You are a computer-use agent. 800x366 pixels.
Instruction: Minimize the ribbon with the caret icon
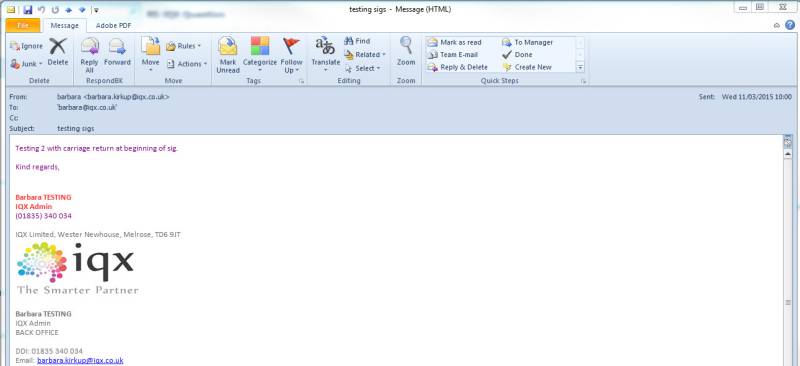(x=777, y=25)
